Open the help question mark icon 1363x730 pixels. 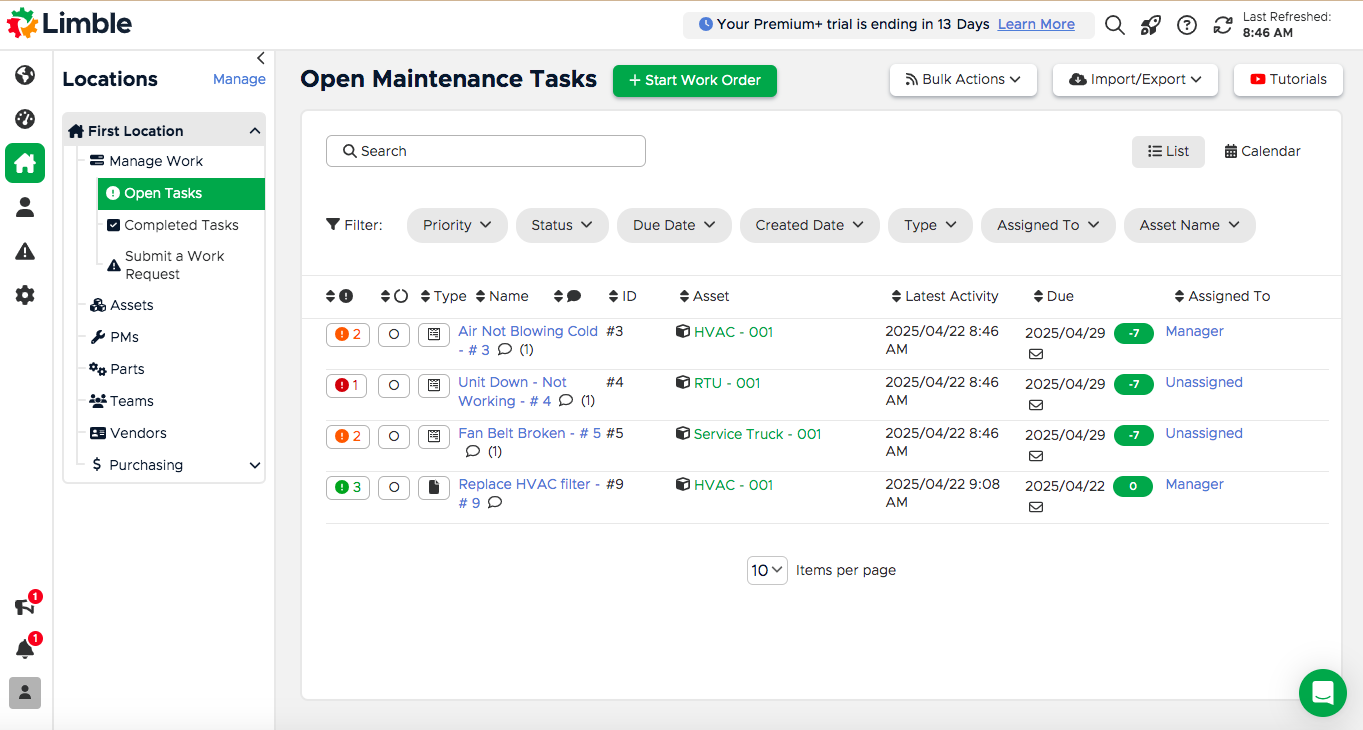pos(1186,25)
